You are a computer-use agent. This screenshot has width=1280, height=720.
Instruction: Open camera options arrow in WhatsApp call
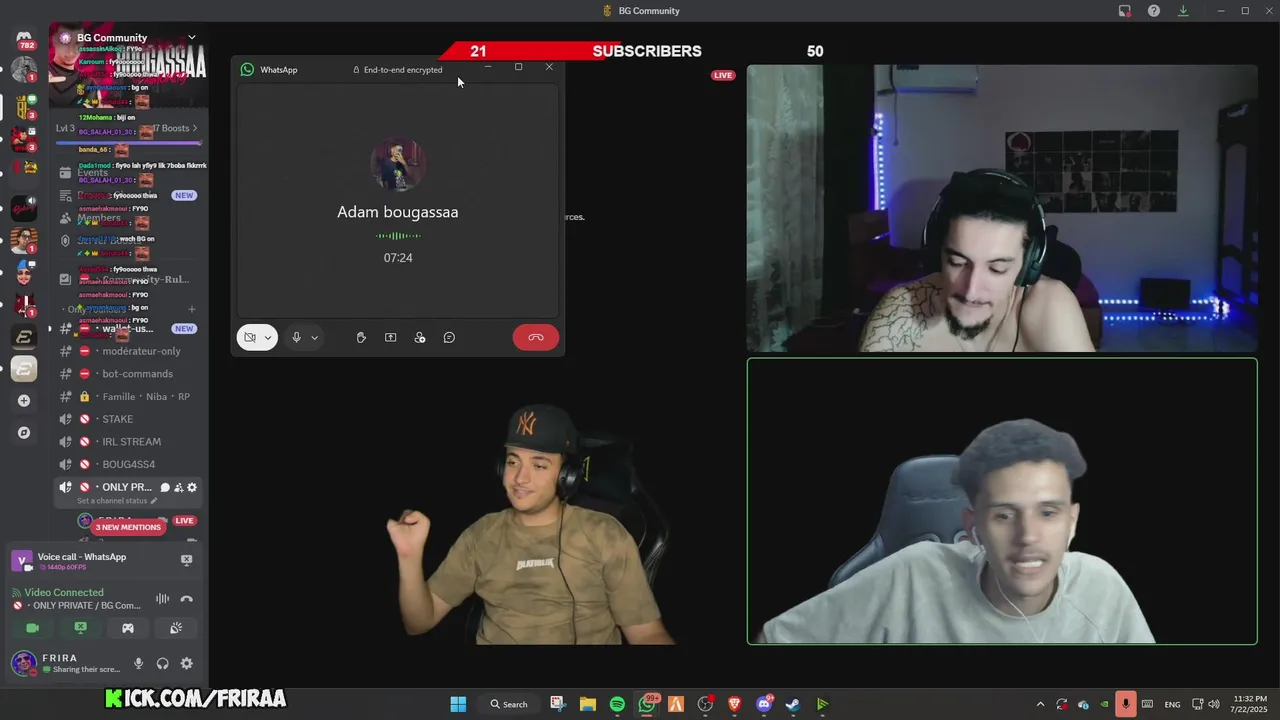coord(268,338)
